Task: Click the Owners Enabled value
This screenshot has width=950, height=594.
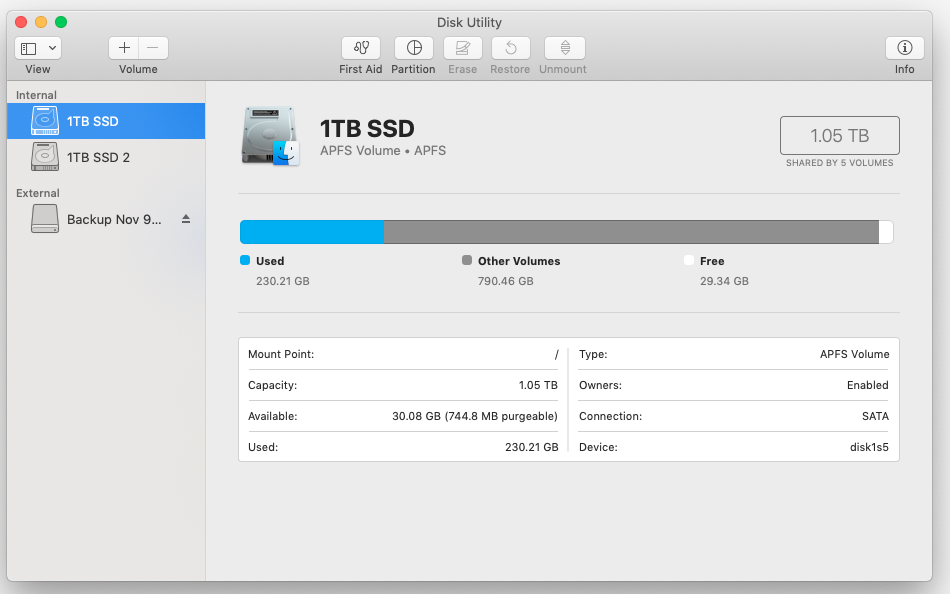Action: [x=868, y=385]
